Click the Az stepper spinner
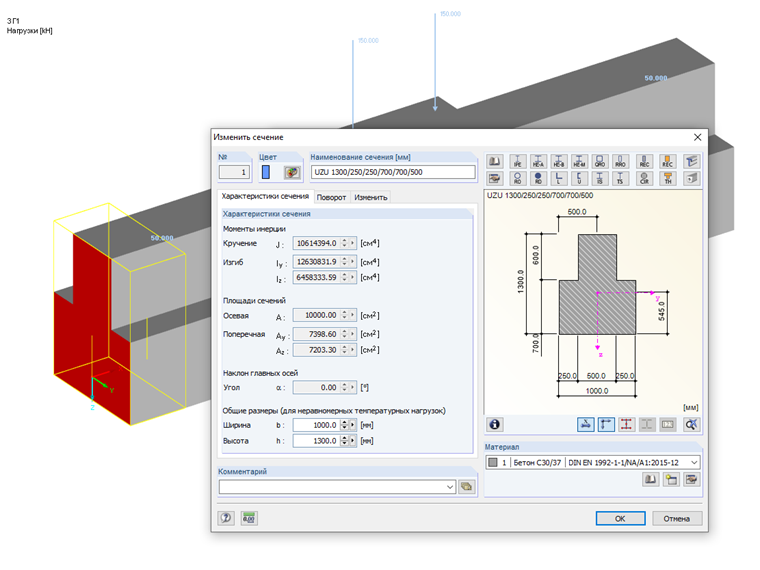Screen dimensions: 760x570 (345, 349)
